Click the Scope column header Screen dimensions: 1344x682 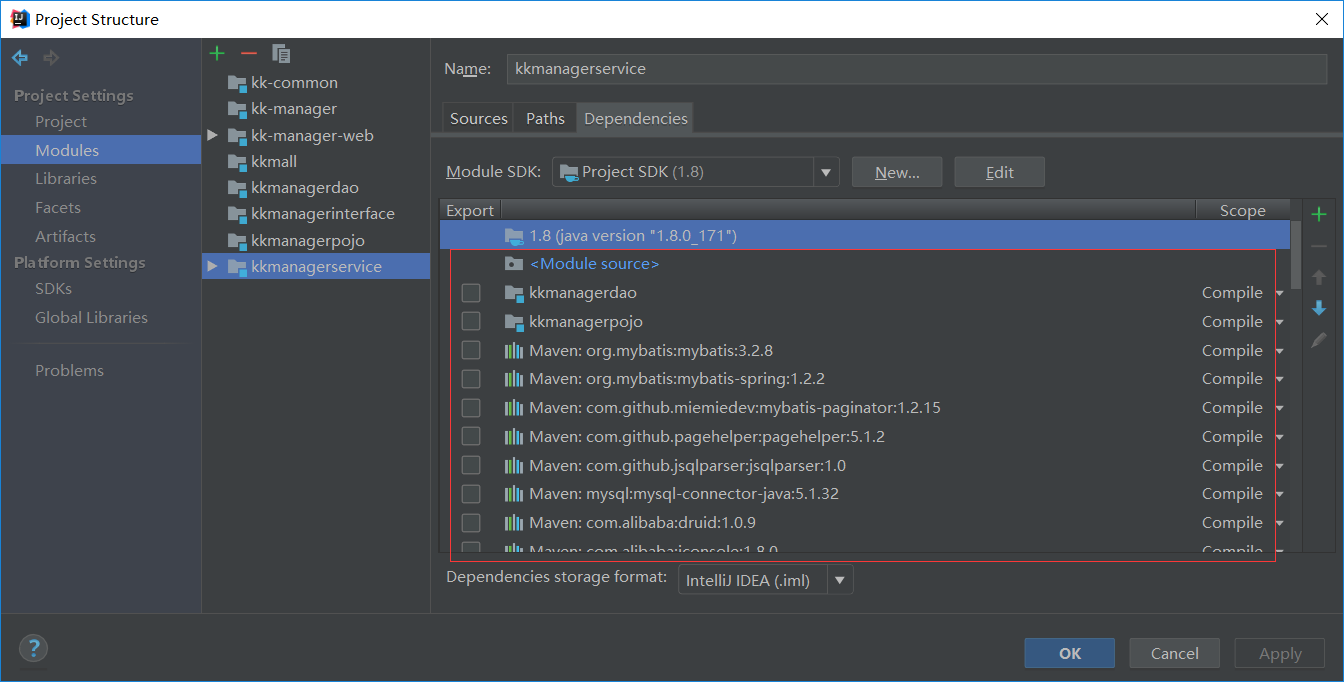coord(1242,210)
